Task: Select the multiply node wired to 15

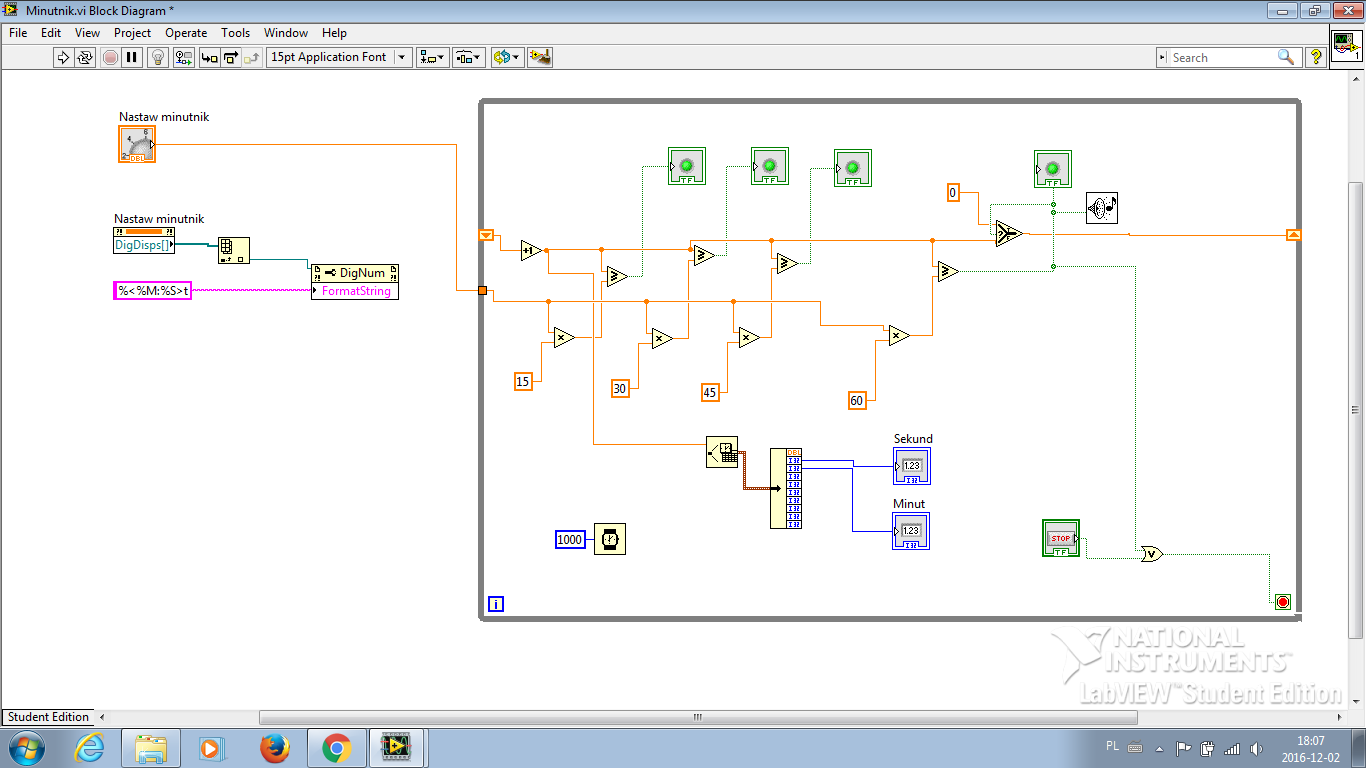Action: tap(563, 338)
